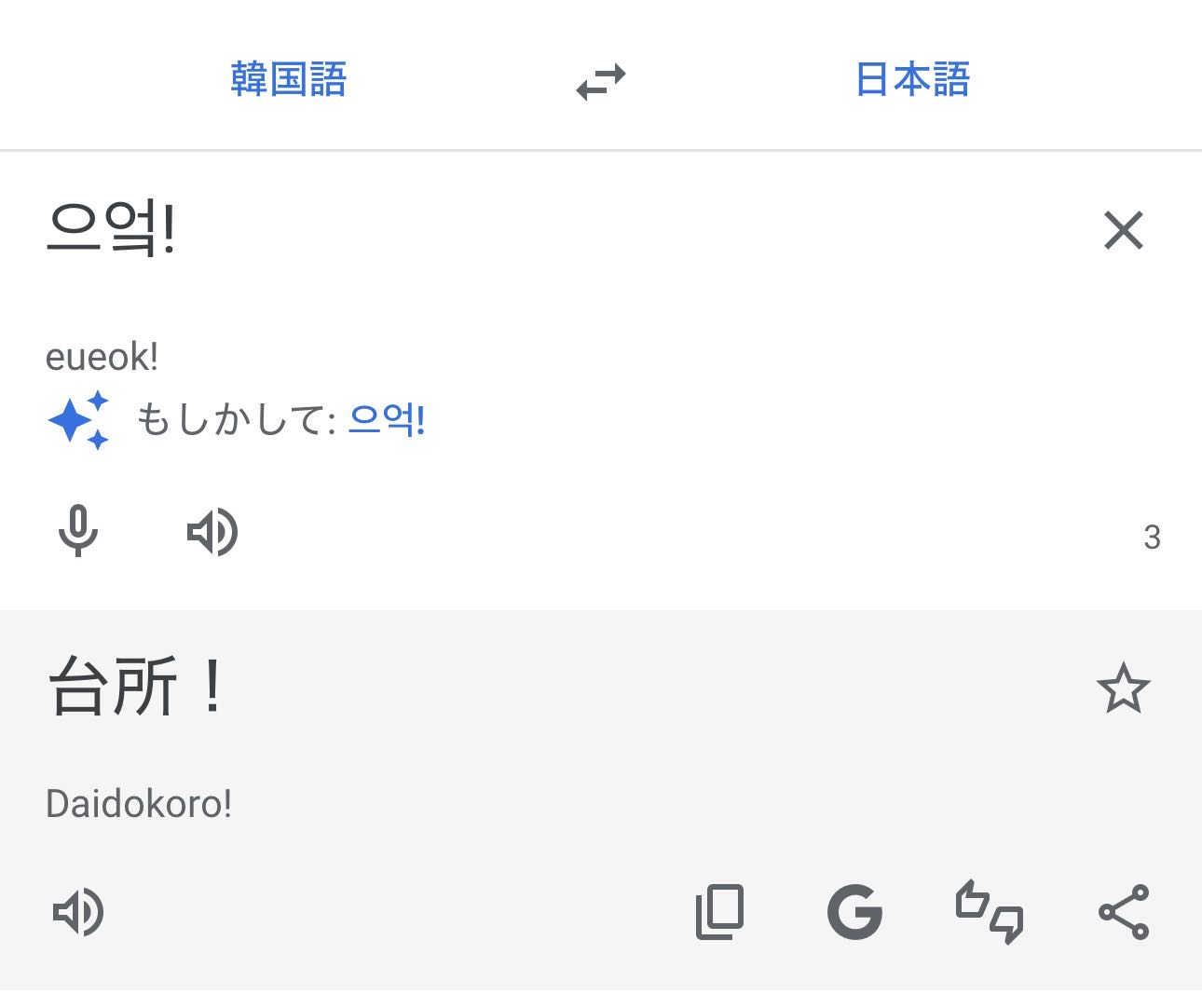Screen dimensions: 1202x1008
Task: Open the 日本語 target language selector
Action: (912, 79)
